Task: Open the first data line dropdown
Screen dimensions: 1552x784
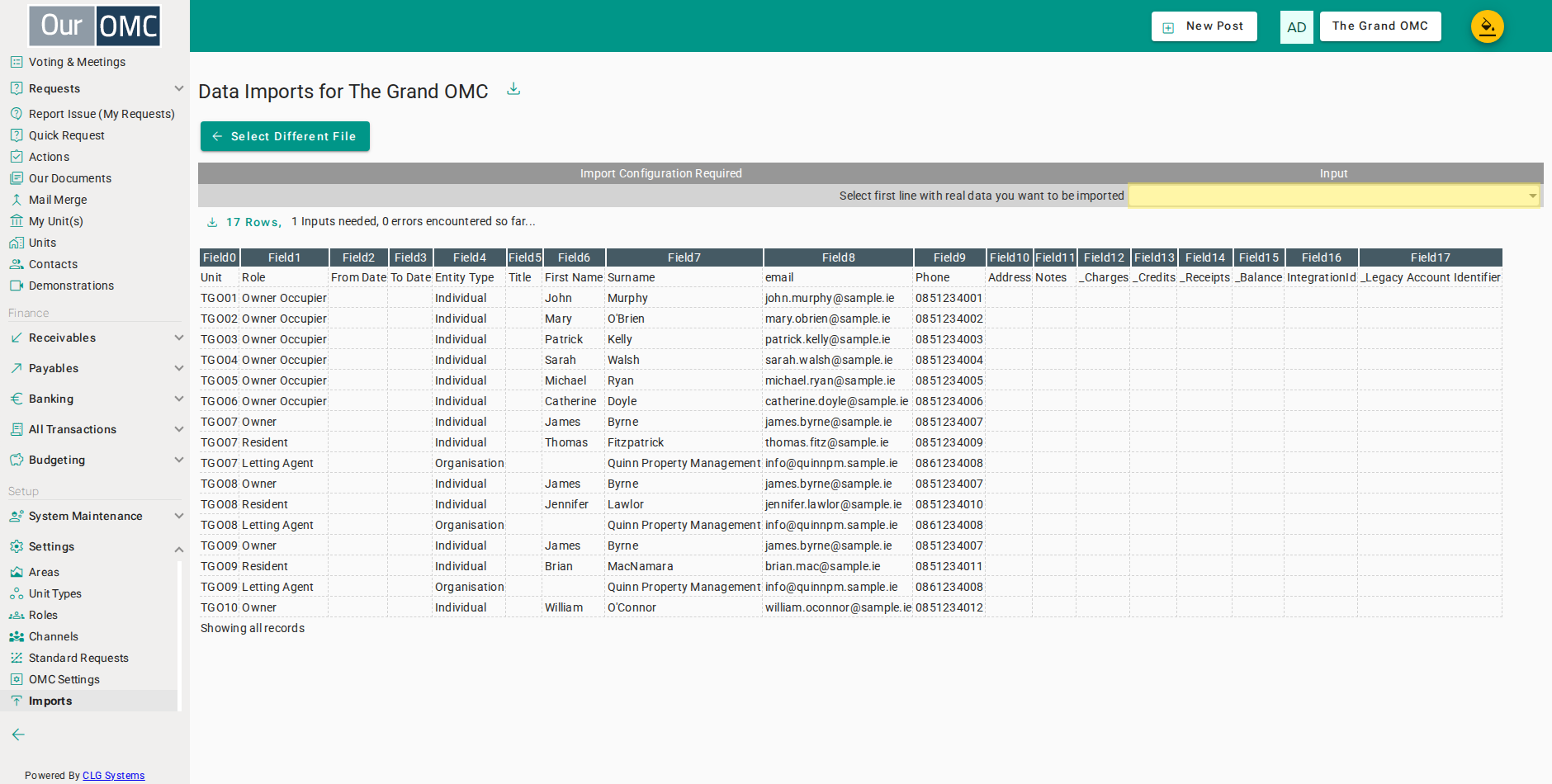Action: 1334,196
